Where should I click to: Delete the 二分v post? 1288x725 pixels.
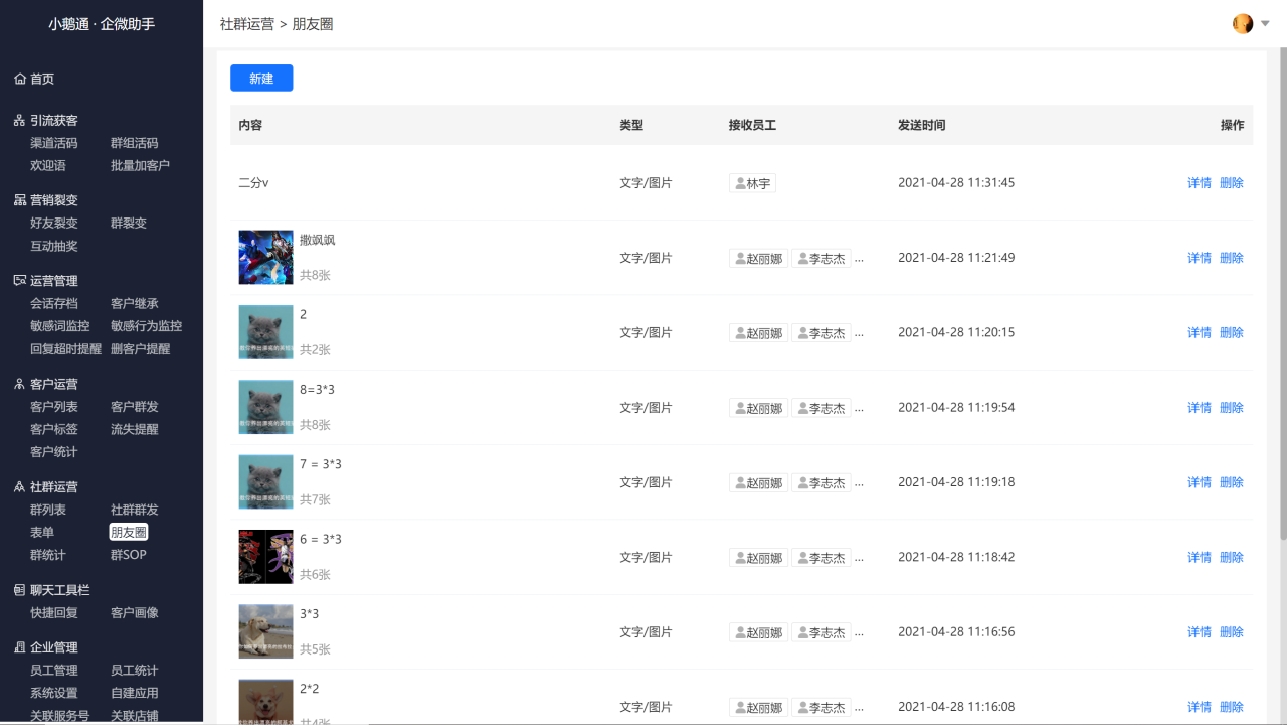tap(1232, 183)
